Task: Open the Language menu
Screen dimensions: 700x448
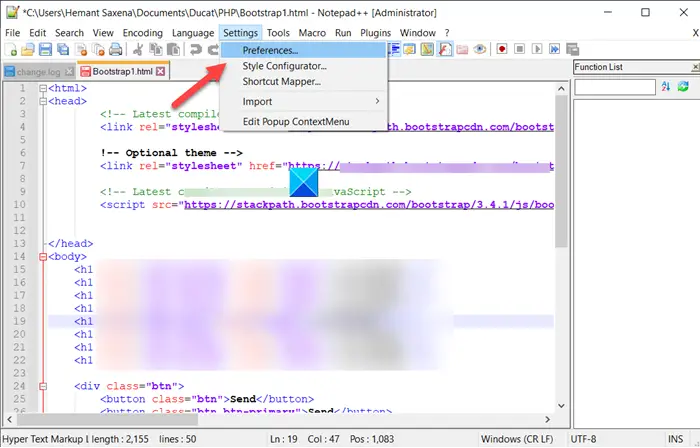Action: pos(193,33)
